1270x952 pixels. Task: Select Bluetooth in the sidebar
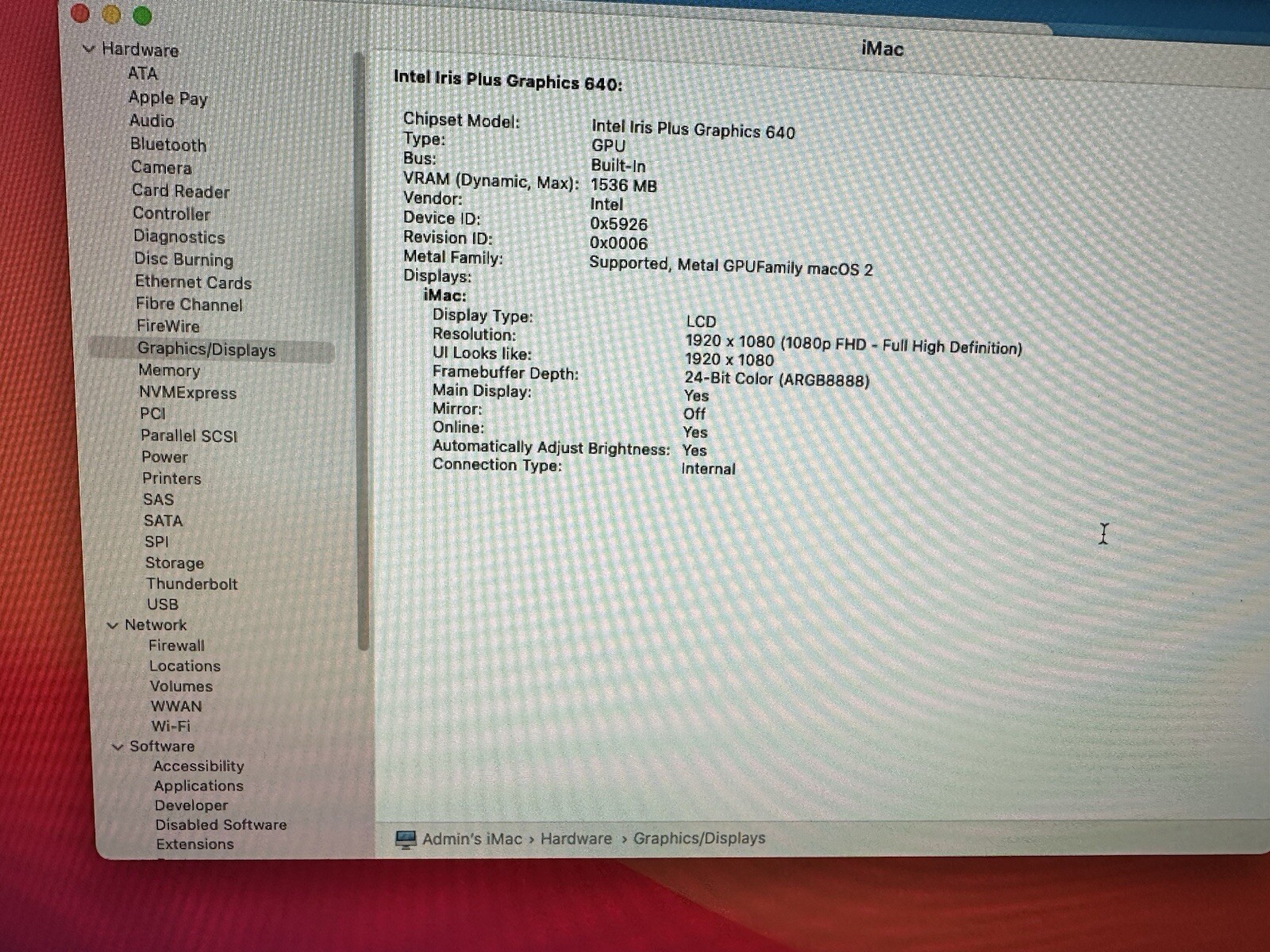(168, 144)
